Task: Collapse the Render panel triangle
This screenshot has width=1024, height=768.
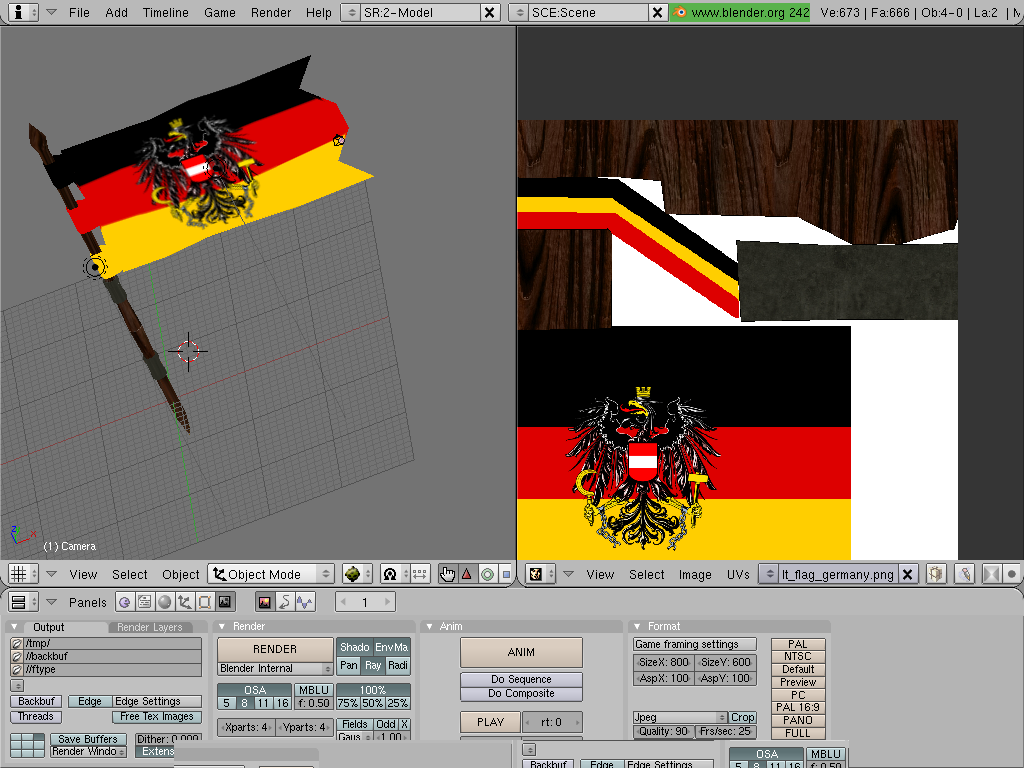Action: [x=222, y=626]
